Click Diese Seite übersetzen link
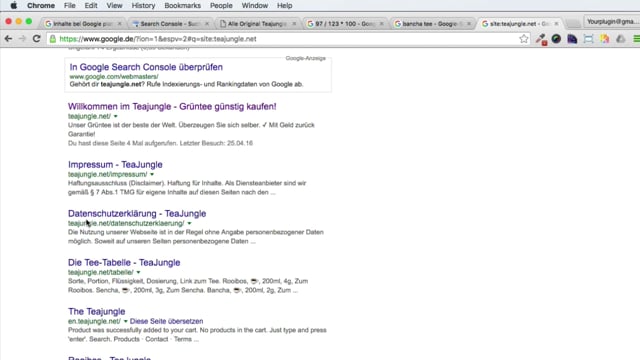 (x=167, y=321)
